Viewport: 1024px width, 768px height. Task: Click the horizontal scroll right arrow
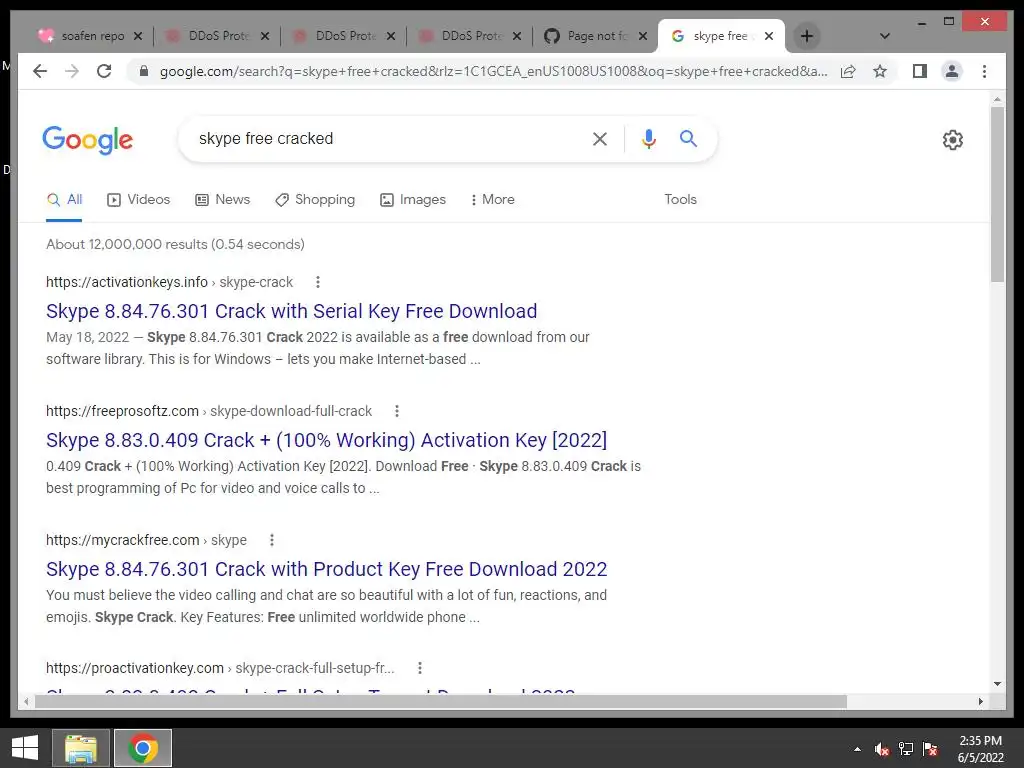(x=980, y=701)
